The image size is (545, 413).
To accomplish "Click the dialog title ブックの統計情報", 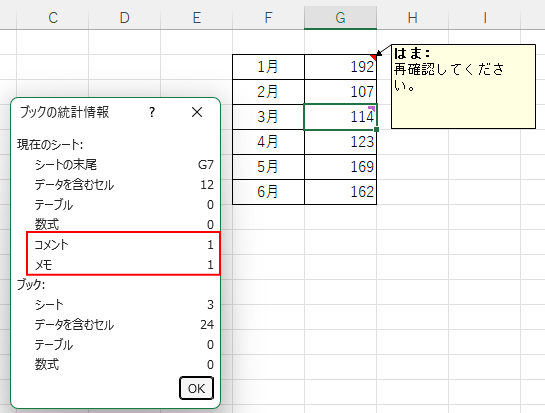I will 64,112.
